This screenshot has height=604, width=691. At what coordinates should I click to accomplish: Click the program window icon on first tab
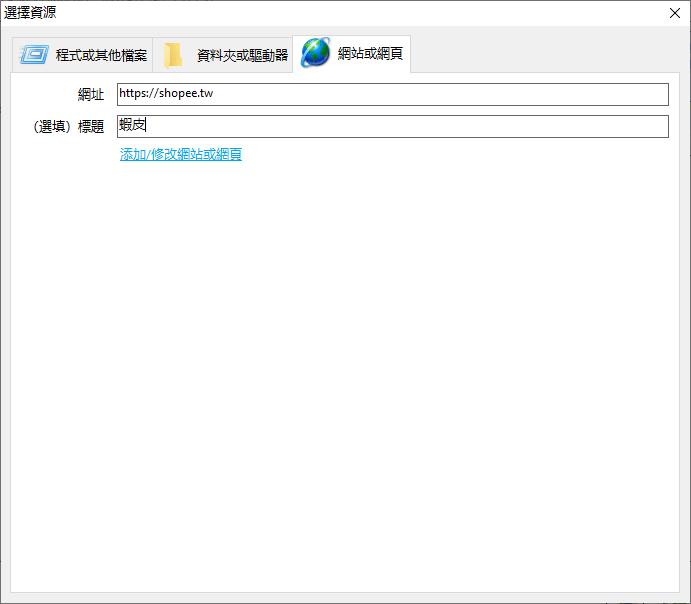coord(34,55)
